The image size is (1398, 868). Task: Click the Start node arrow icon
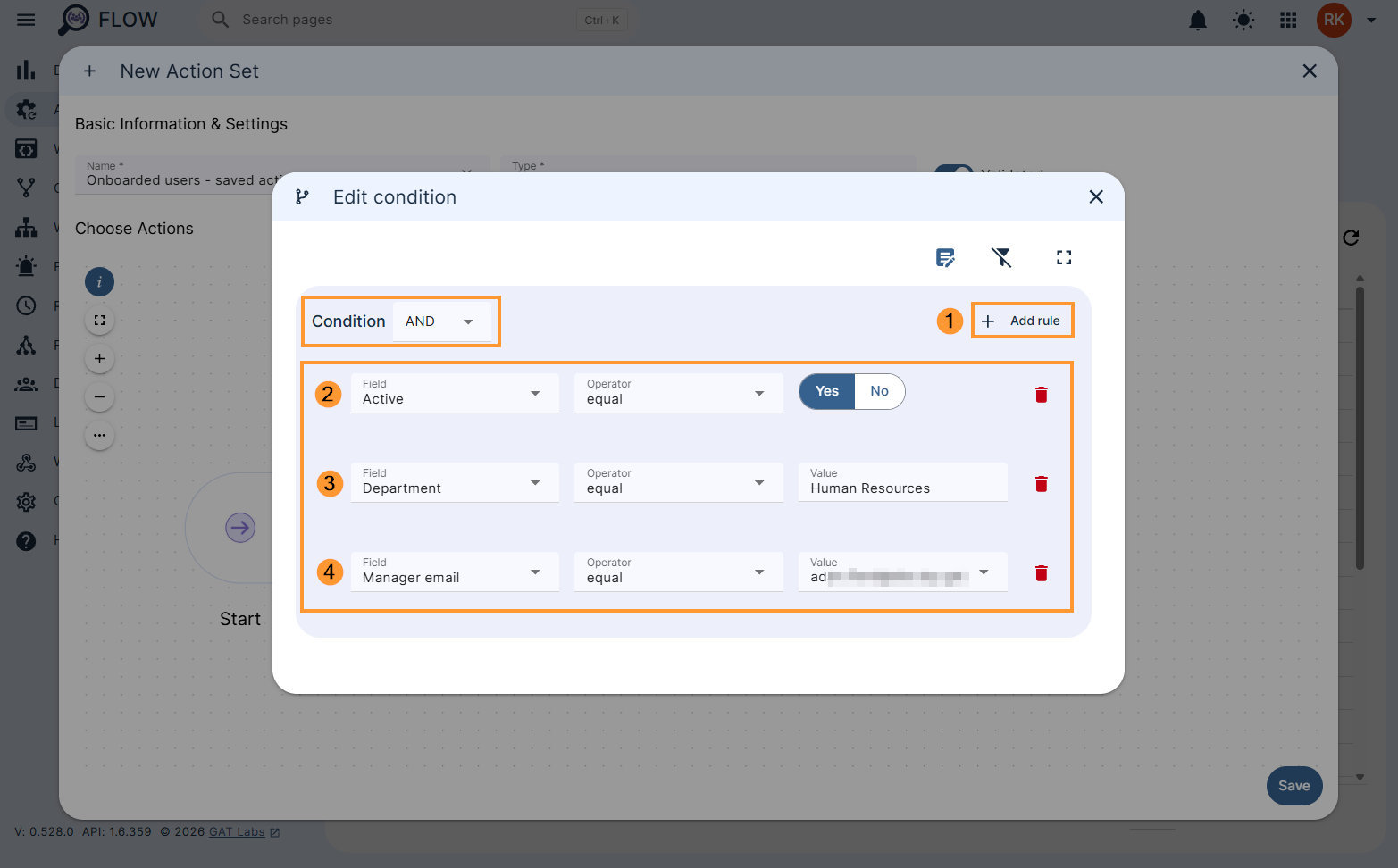pyautogui.click(x=240, y=528)
